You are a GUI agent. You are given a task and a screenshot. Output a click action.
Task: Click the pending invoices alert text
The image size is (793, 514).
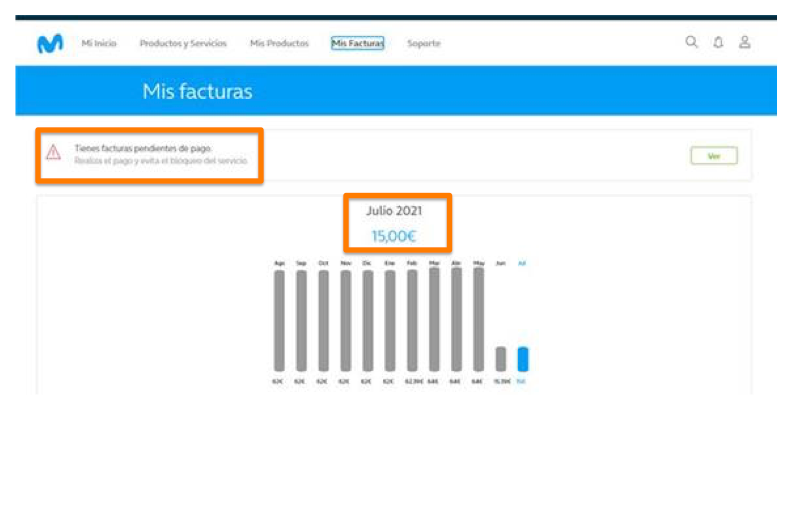click(143, 148)
